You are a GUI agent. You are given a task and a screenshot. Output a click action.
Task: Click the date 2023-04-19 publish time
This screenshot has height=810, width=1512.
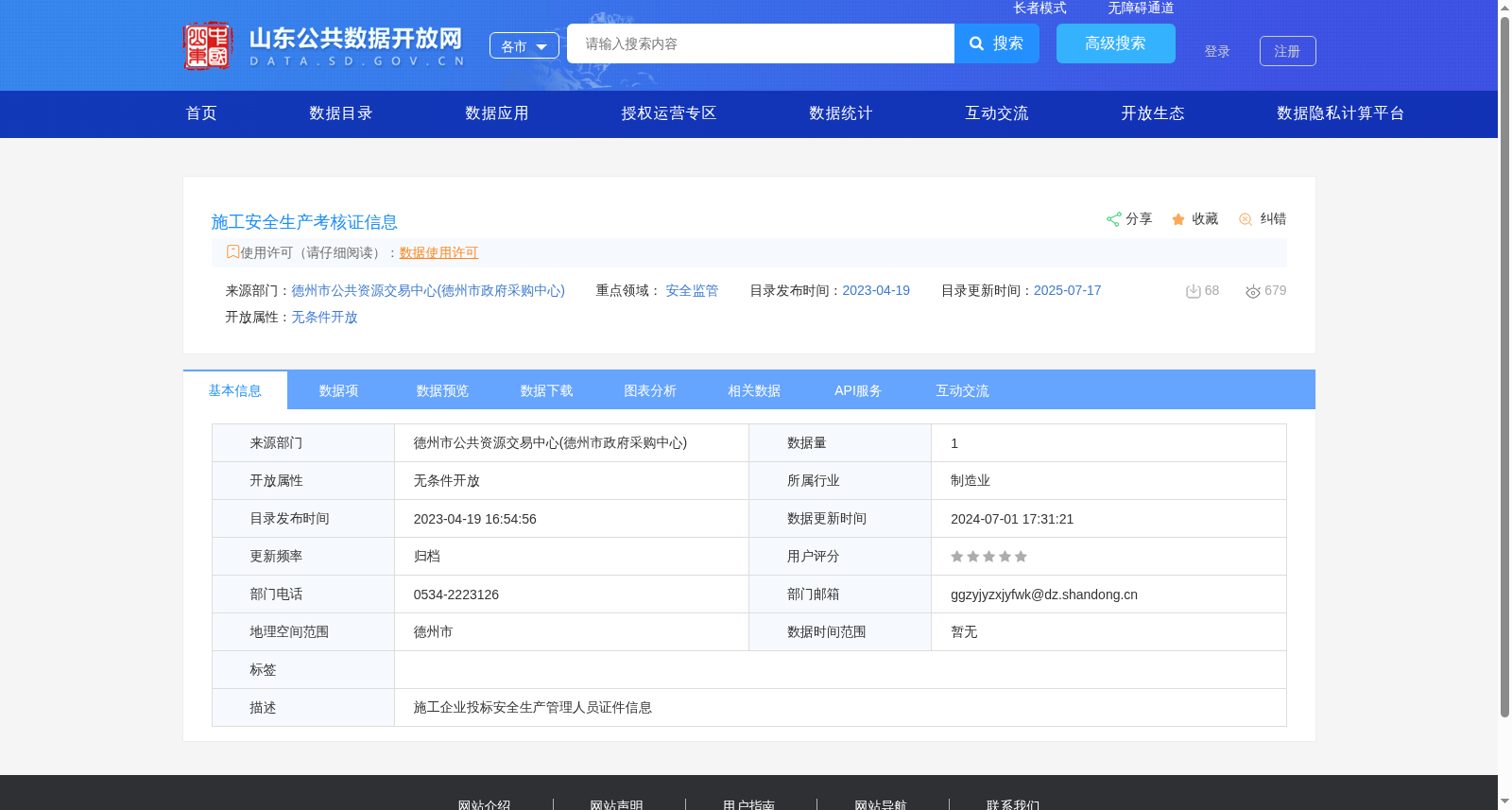click(x=876, y=290)
